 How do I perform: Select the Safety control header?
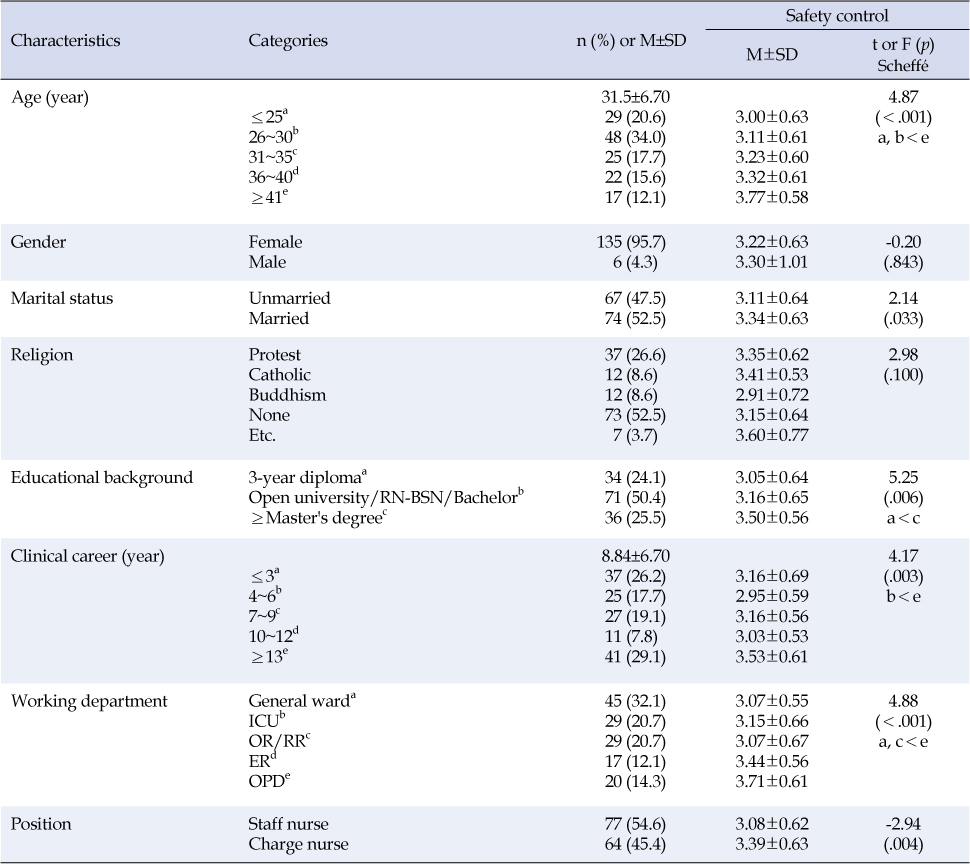coord(836,15)
